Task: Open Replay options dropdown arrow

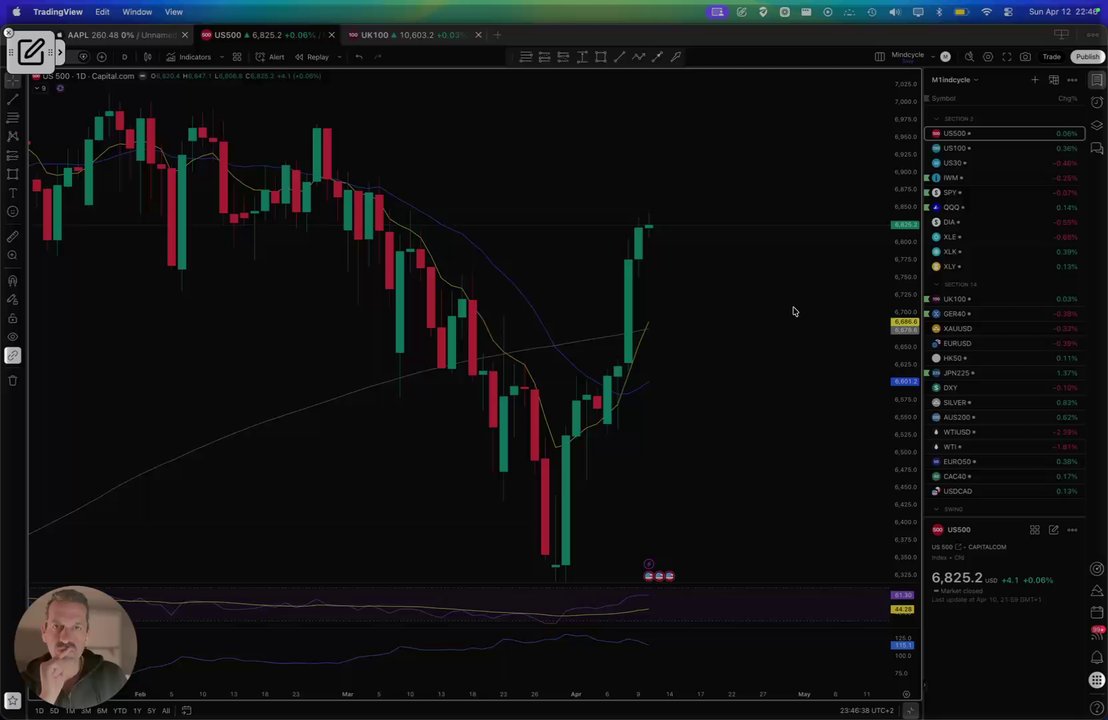Action: point(339,57)
